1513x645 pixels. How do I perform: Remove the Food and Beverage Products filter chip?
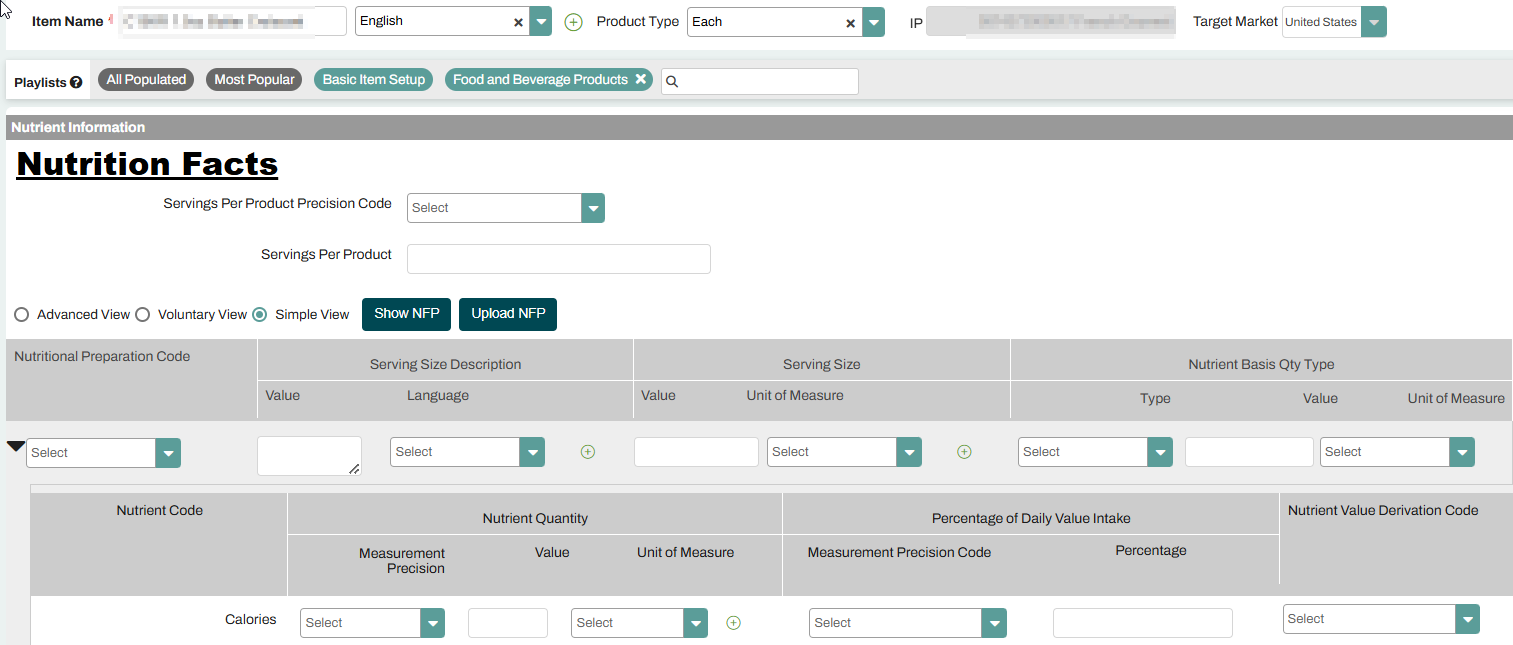[639, 78]
